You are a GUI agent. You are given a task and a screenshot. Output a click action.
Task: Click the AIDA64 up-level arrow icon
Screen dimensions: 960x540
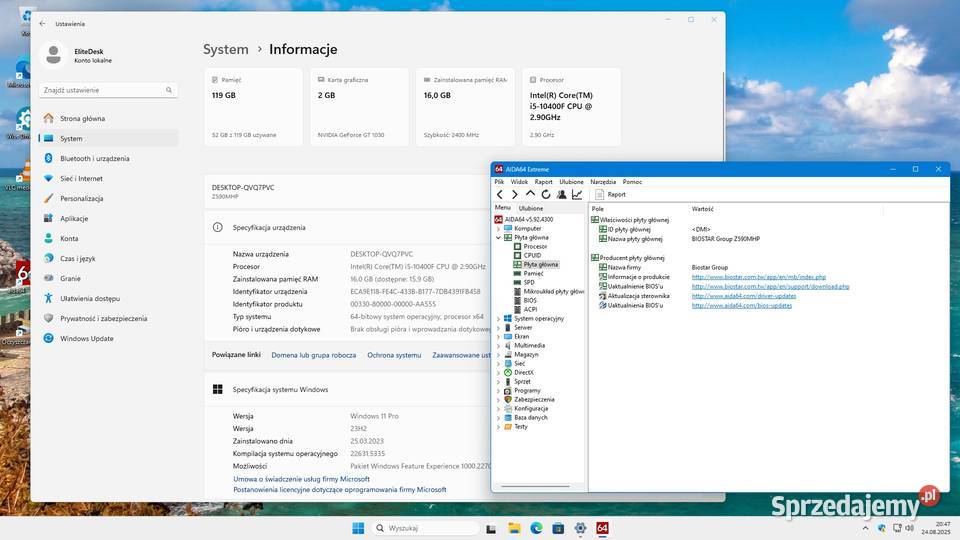(x=530, y=194)
